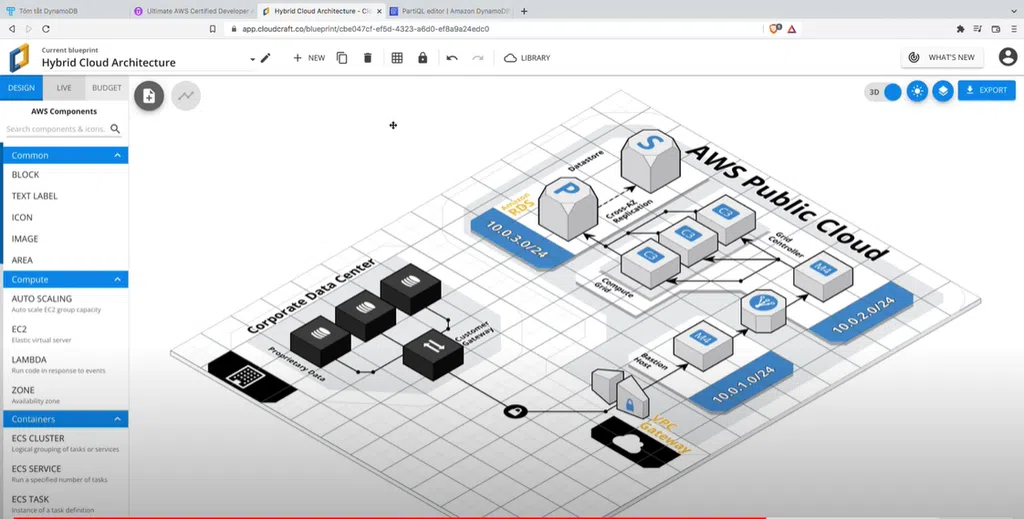Open the layers round button

(x=943, y=91)
